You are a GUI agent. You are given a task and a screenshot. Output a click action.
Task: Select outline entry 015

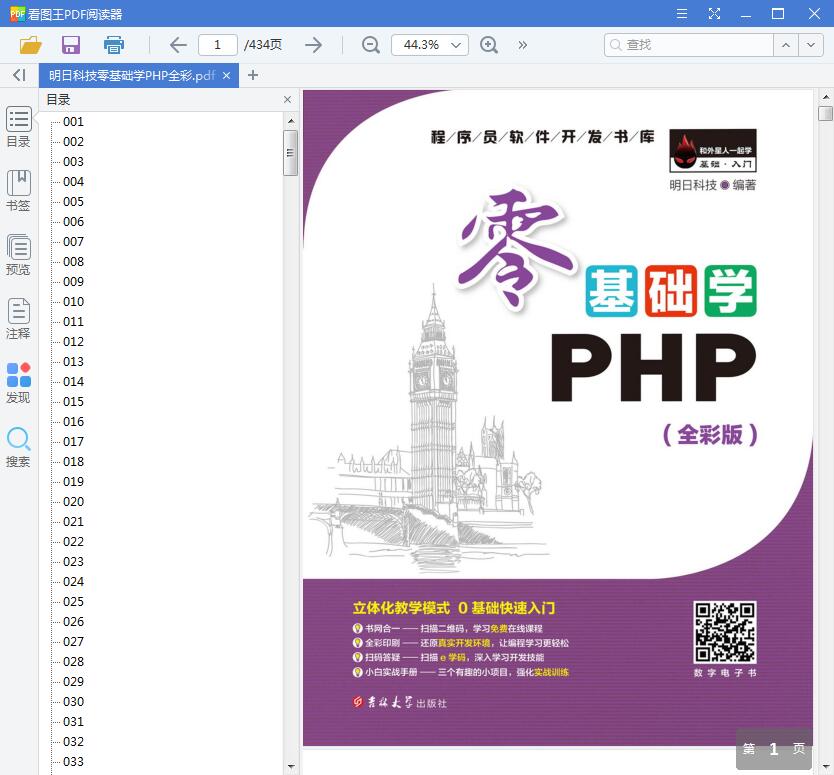click(x=73, y=402)
